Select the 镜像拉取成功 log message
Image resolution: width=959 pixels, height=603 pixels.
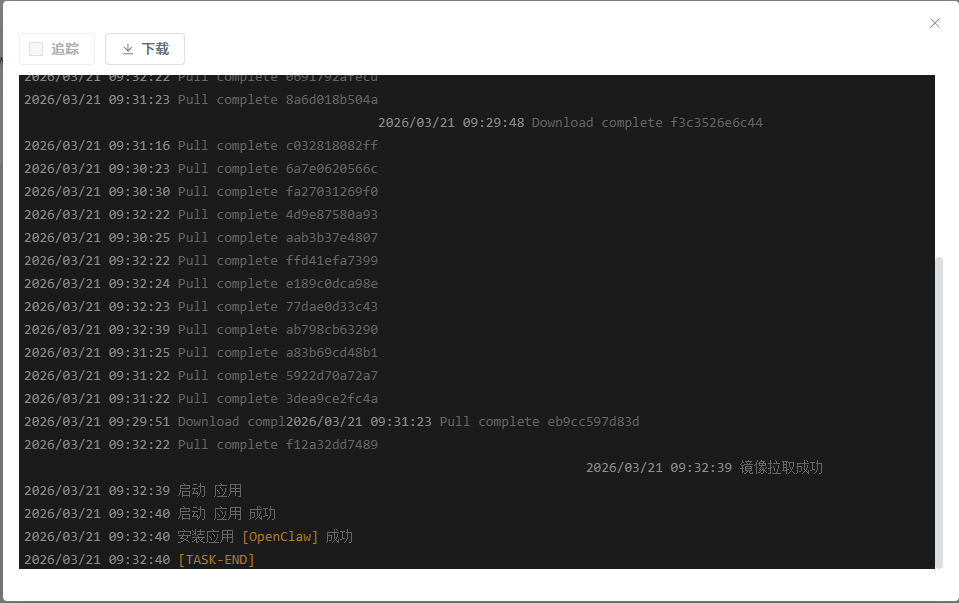click(781, 468)
